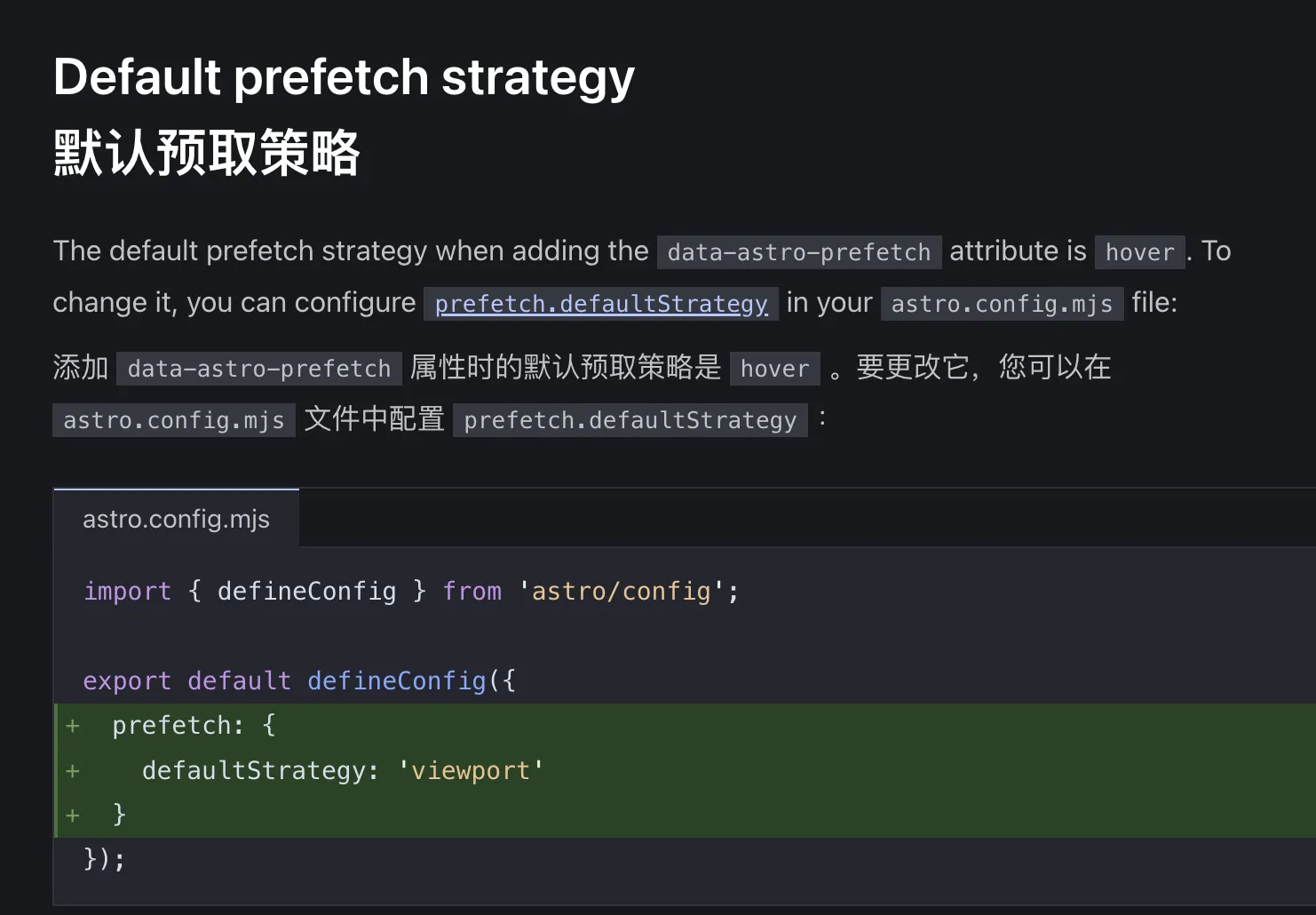
Task: Click the plus marker beside "prefetch: {"
Action: pyautogui.click(x=73, y=726)
